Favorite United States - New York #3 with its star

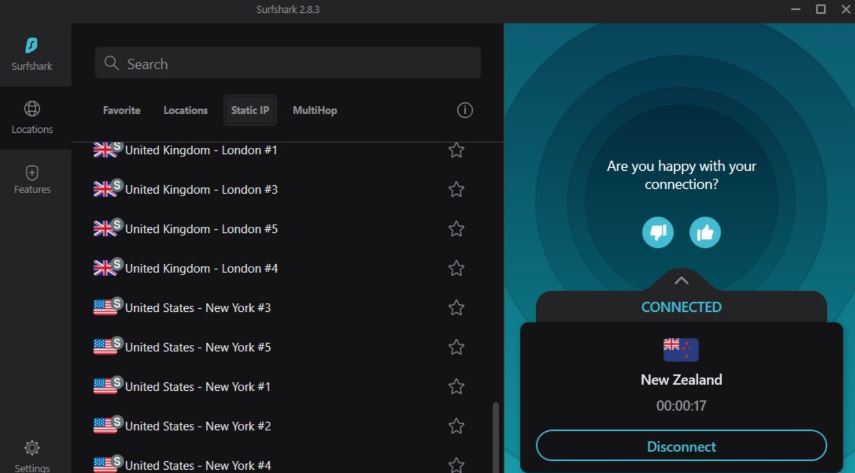[456, 308]
